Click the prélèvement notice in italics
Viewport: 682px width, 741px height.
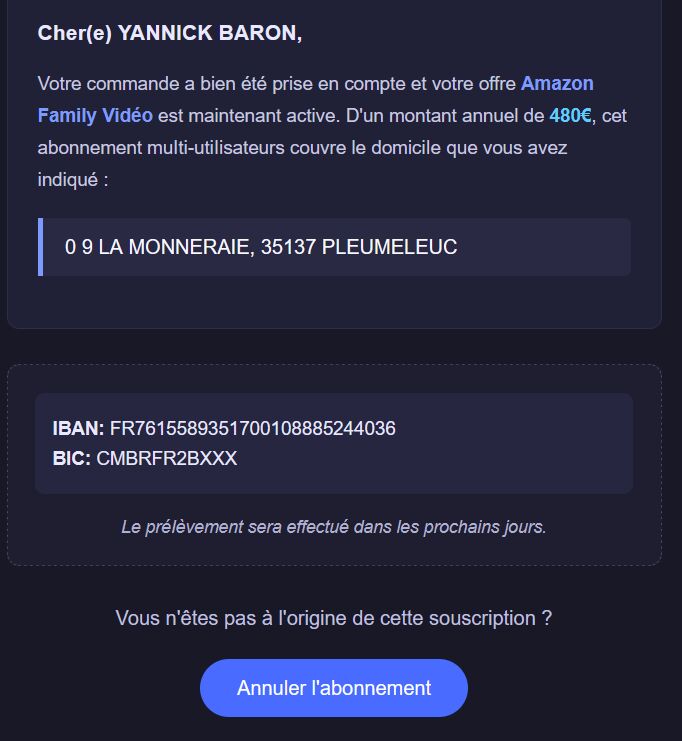(x=334, y=526)
